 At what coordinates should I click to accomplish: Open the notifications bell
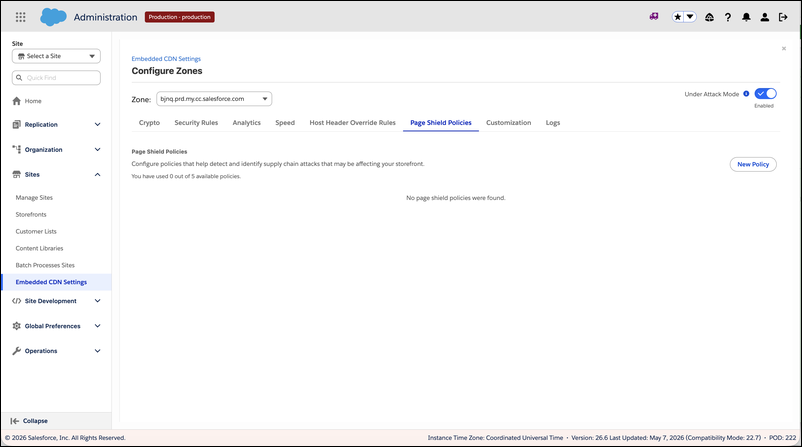(x=746, y=17)
